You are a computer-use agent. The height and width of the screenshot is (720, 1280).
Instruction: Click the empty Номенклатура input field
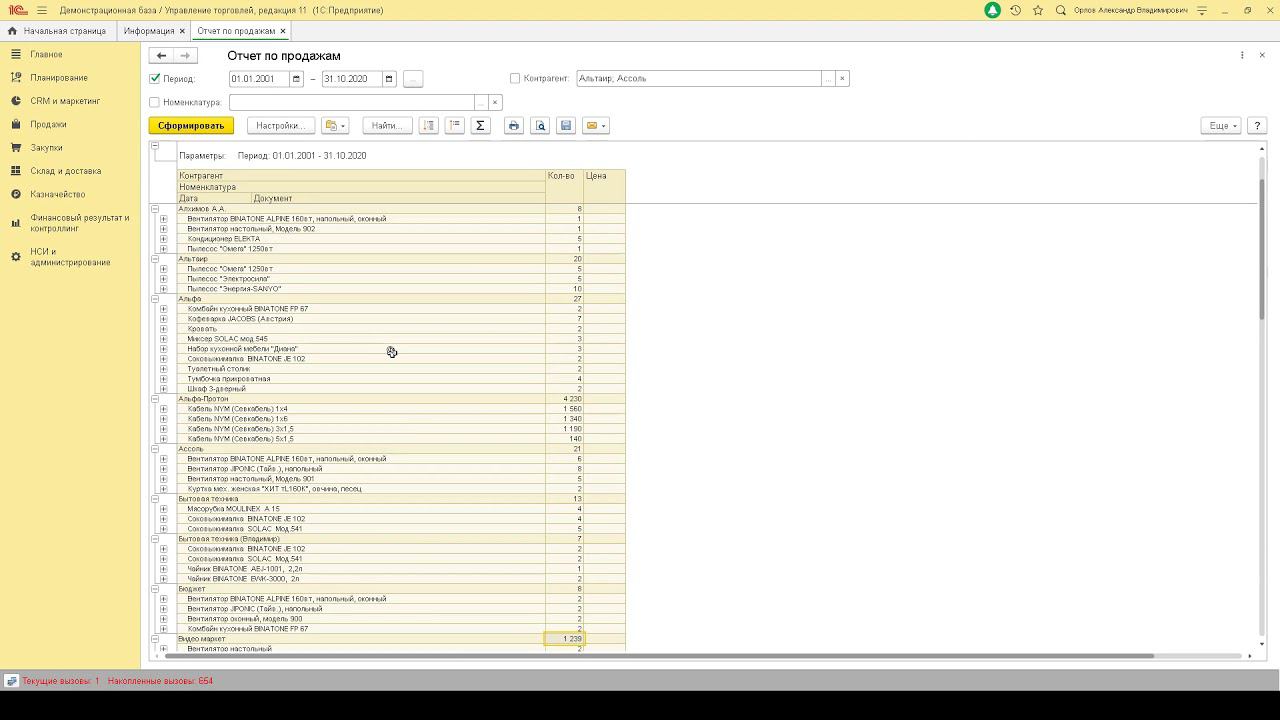click(x=351, y=102)
